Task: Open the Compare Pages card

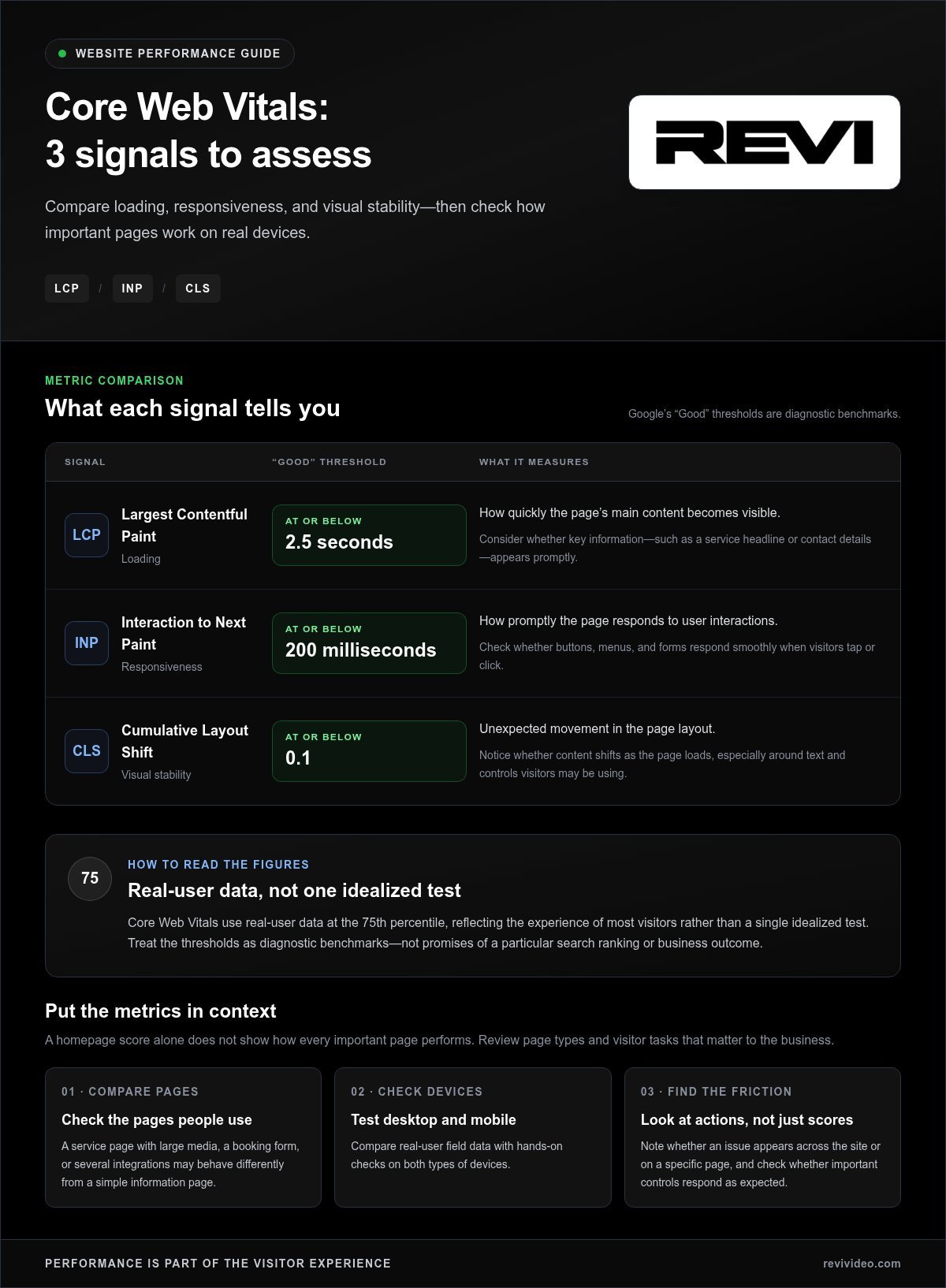Action: (x=183, y=1137)
